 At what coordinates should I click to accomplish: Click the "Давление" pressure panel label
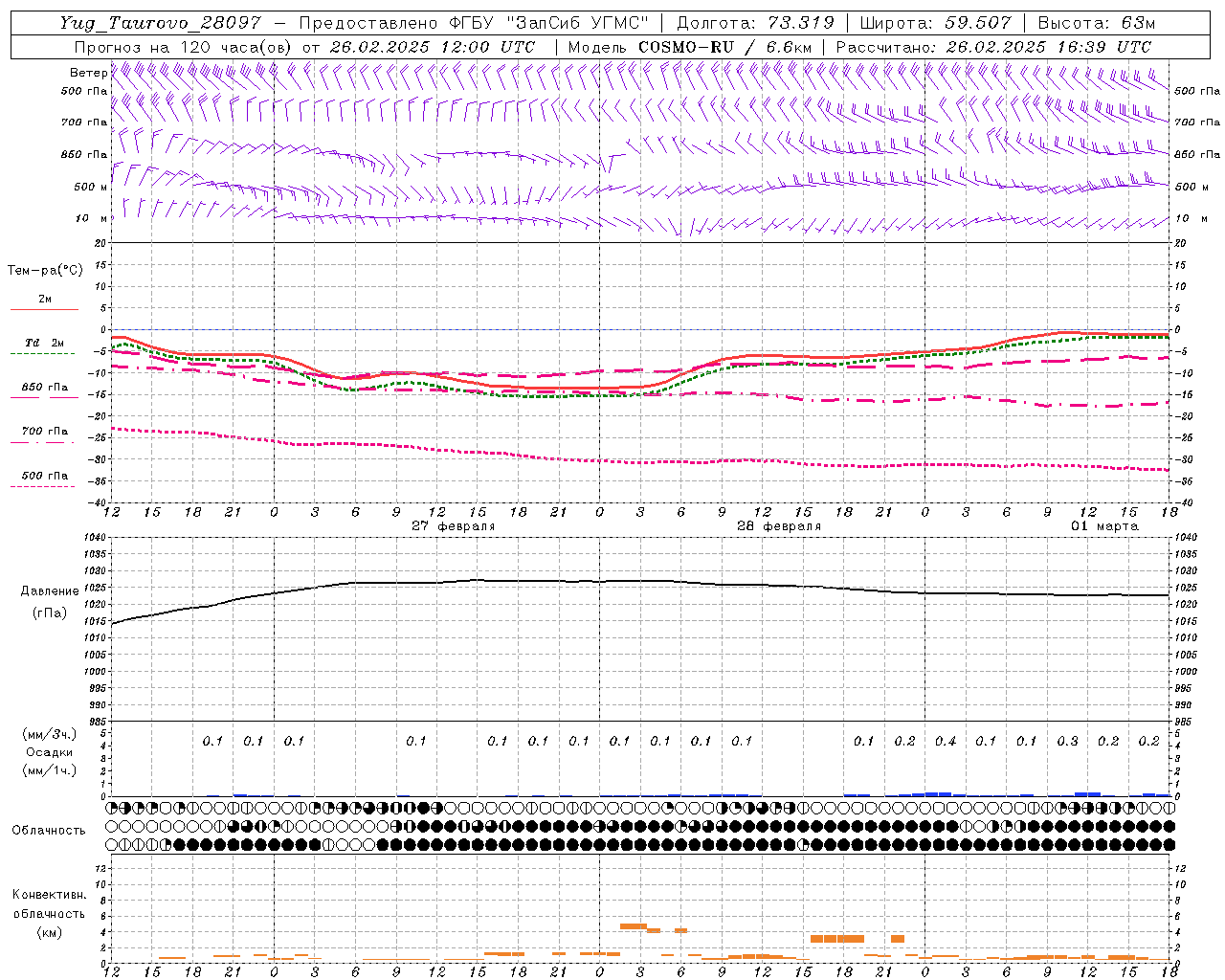tap(50, 590)
